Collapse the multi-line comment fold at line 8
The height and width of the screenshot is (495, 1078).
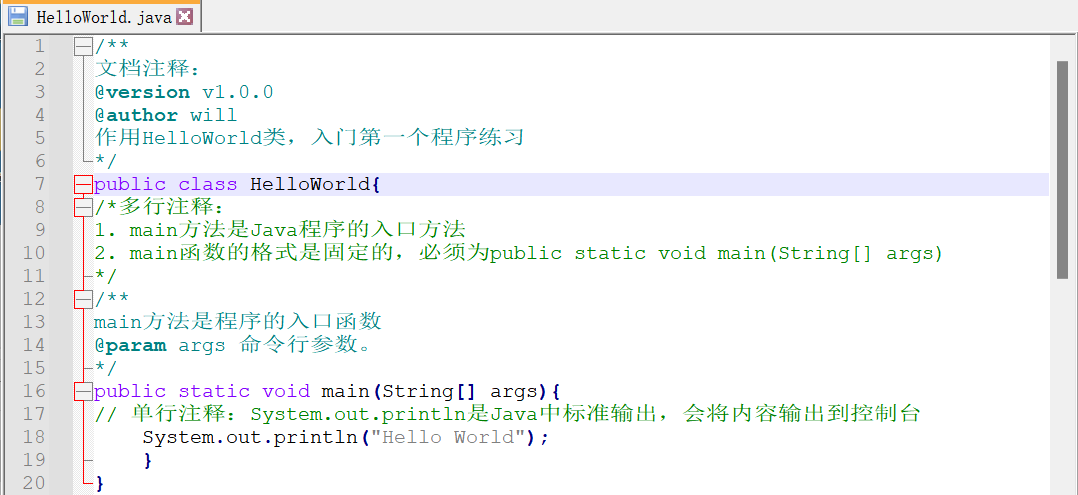coord(83,207)
